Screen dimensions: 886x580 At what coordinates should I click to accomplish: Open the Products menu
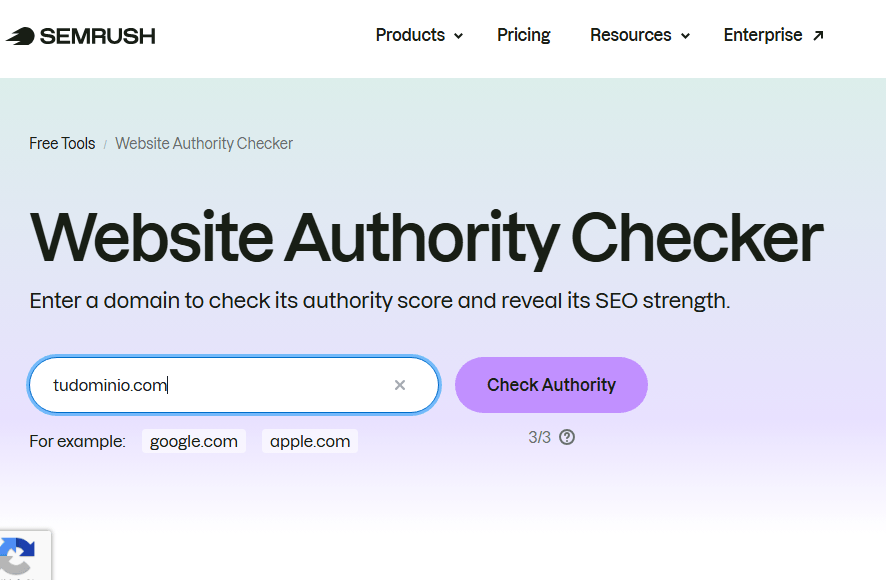tap(410, 35)
